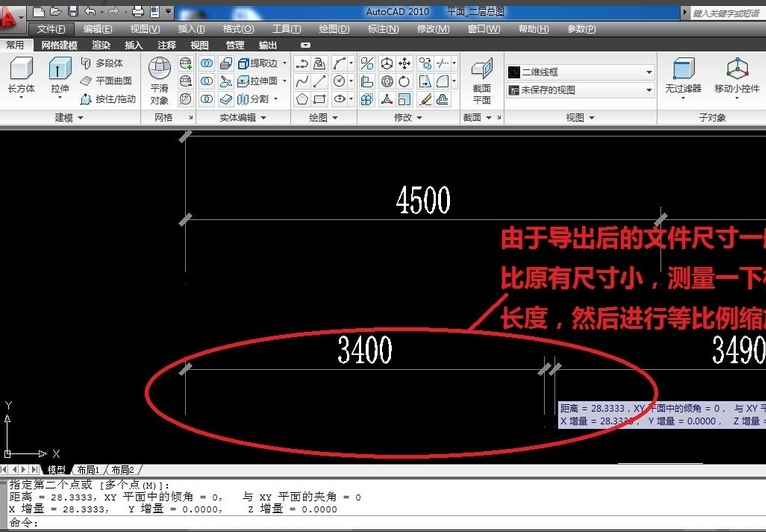Screen dimensions: 766x532
Task: Switch to the 模型 model tab
Action: pyautogui.click(x=56, y=470)
